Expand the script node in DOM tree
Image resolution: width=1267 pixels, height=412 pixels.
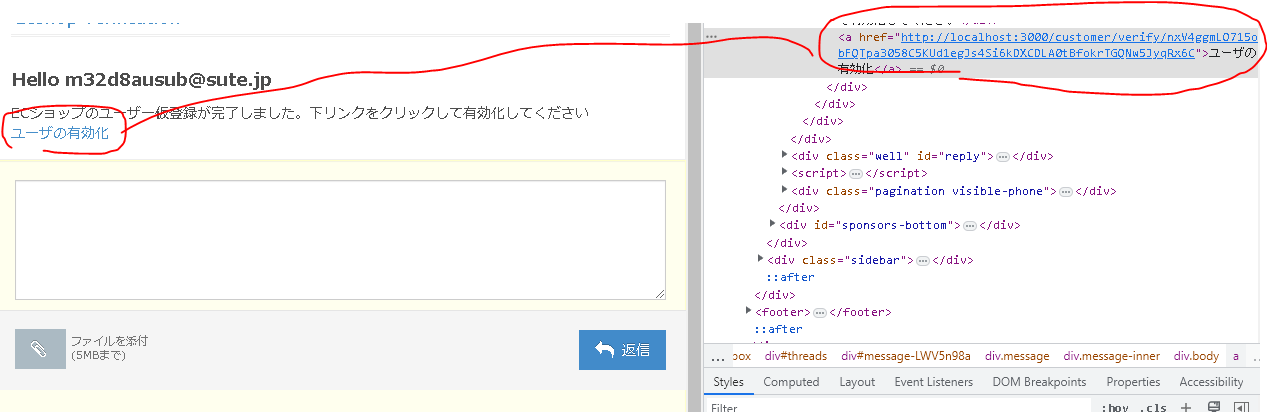click(784, 173)
